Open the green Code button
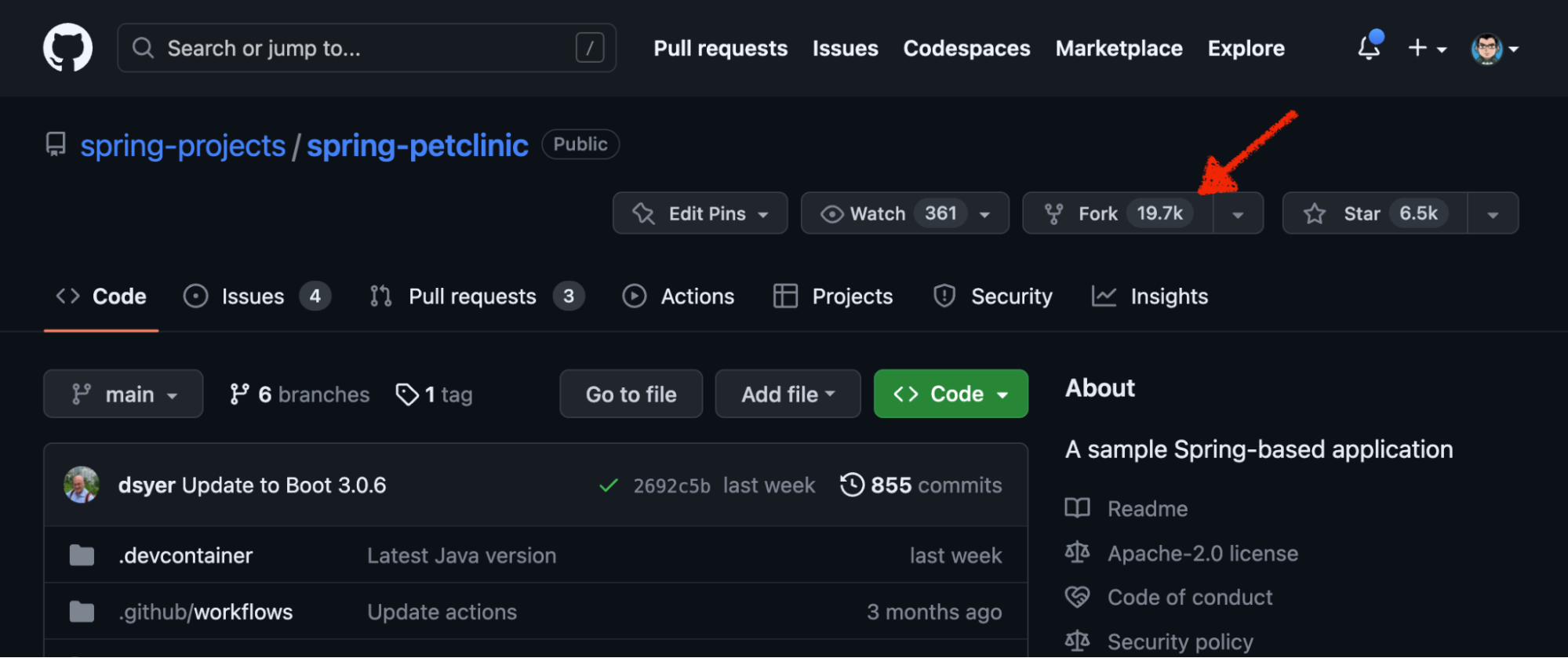 (x=951, y=394)
